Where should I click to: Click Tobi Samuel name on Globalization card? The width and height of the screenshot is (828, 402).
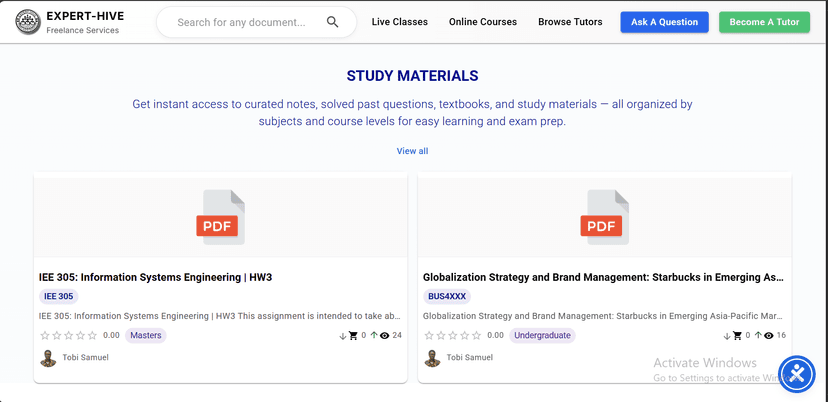(470, 358)
